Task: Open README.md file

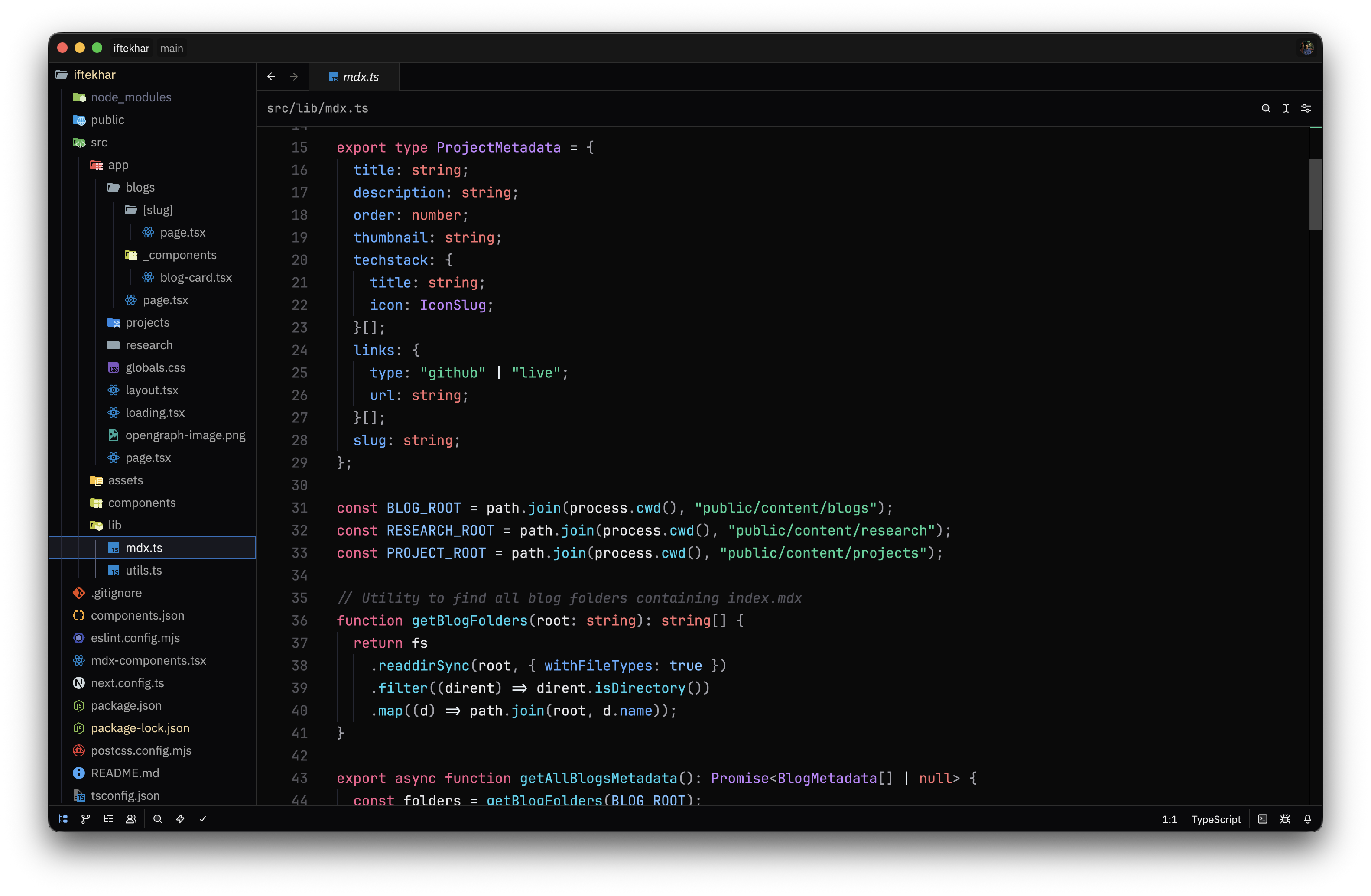Action: click(152, 773)
